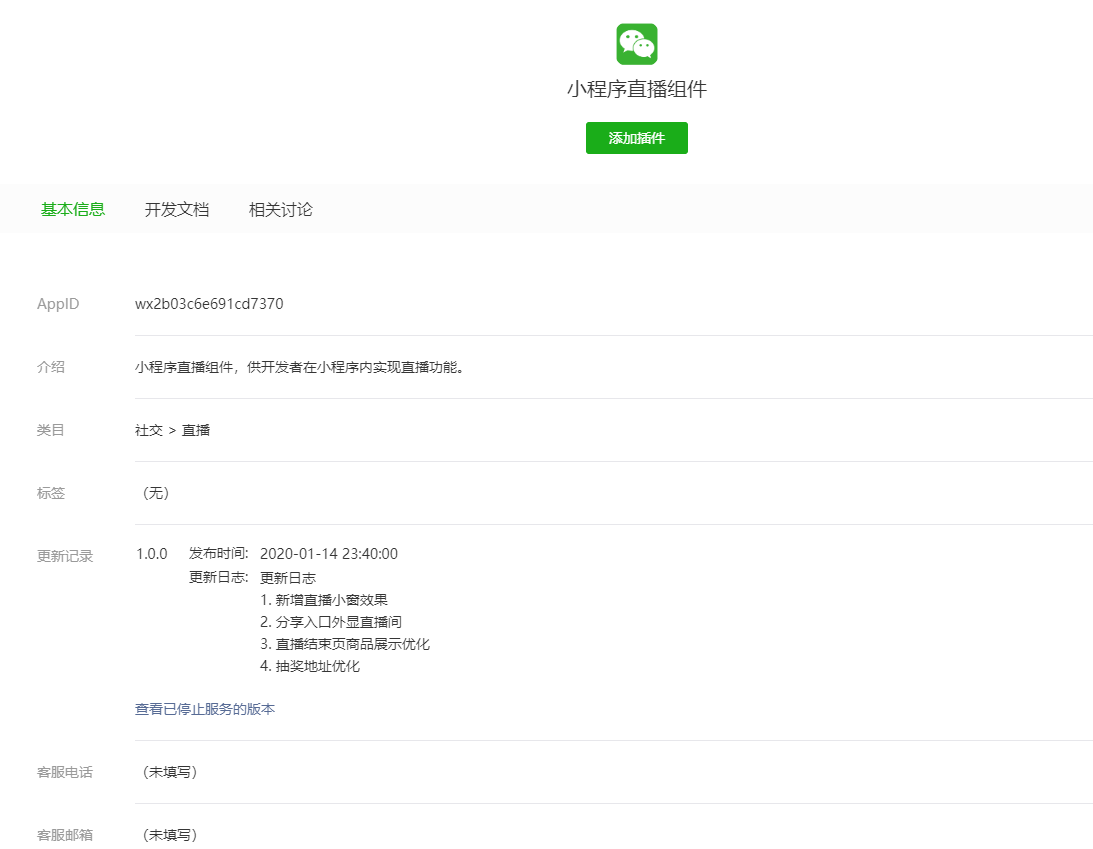This screenshot has height=849, width=1093.
Task: Click the 客服电话 label
Action: coord(65,772)
